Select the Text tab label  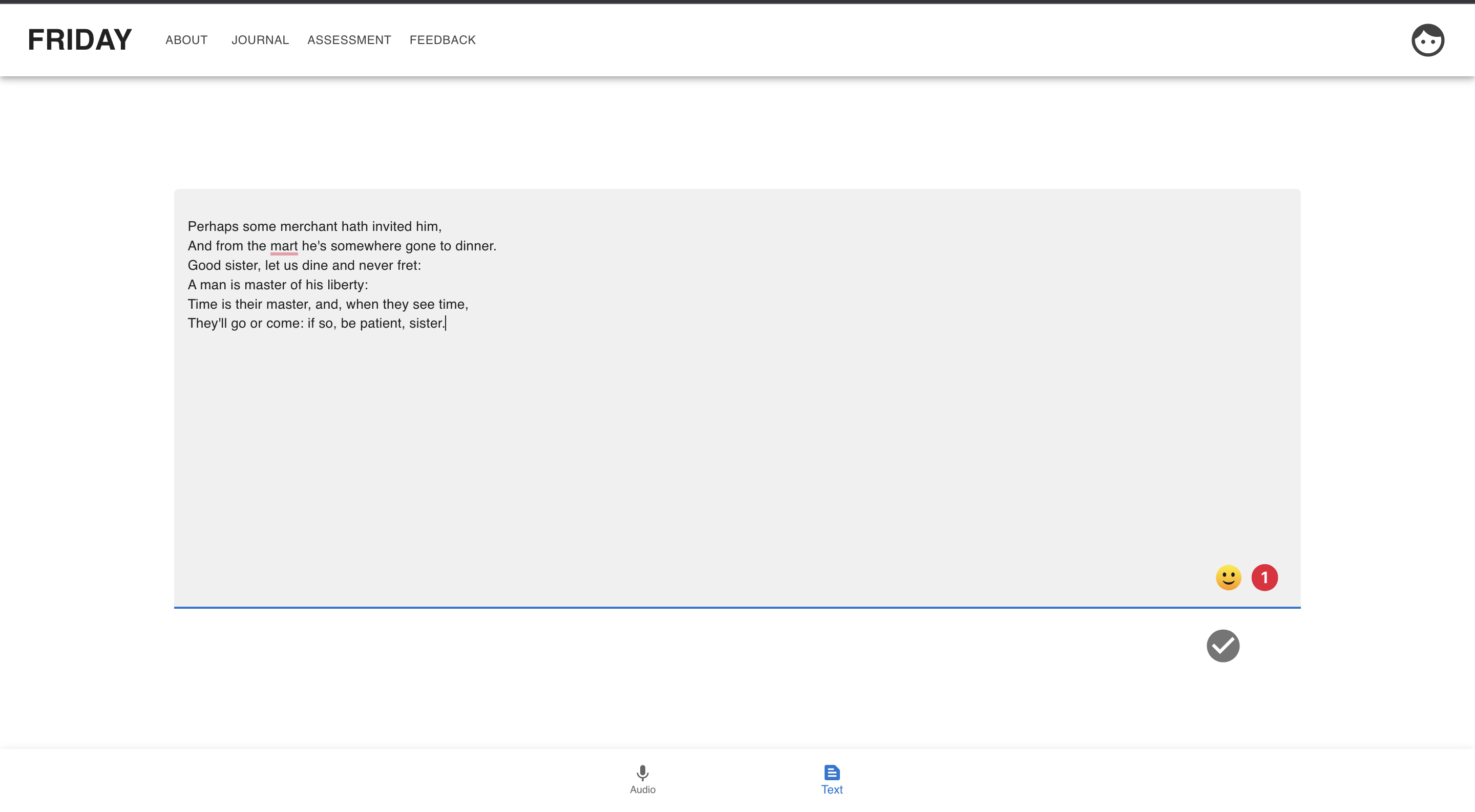click(x=831, y=789)
